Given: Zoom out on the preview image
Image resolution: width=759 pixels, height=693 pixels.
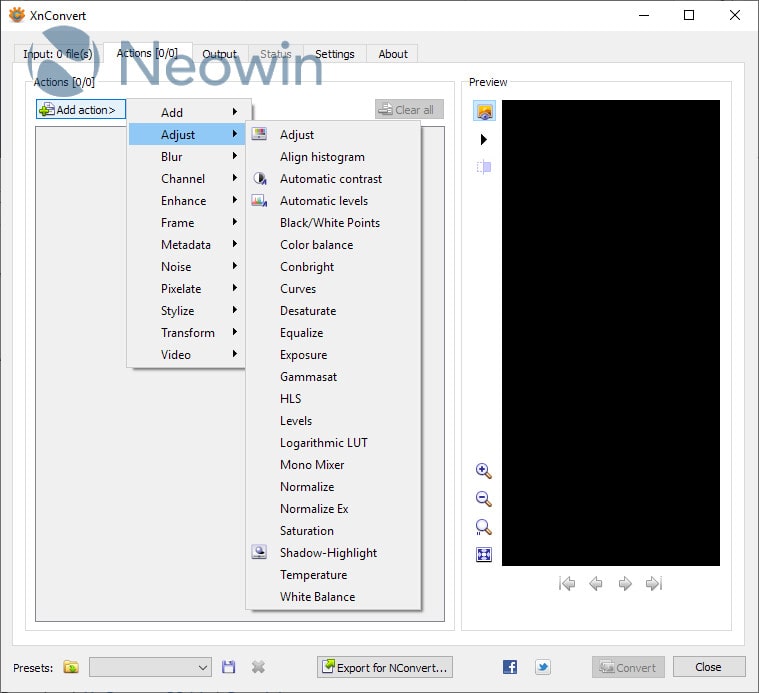Looking at the screenshot, I should click(484, 499).
